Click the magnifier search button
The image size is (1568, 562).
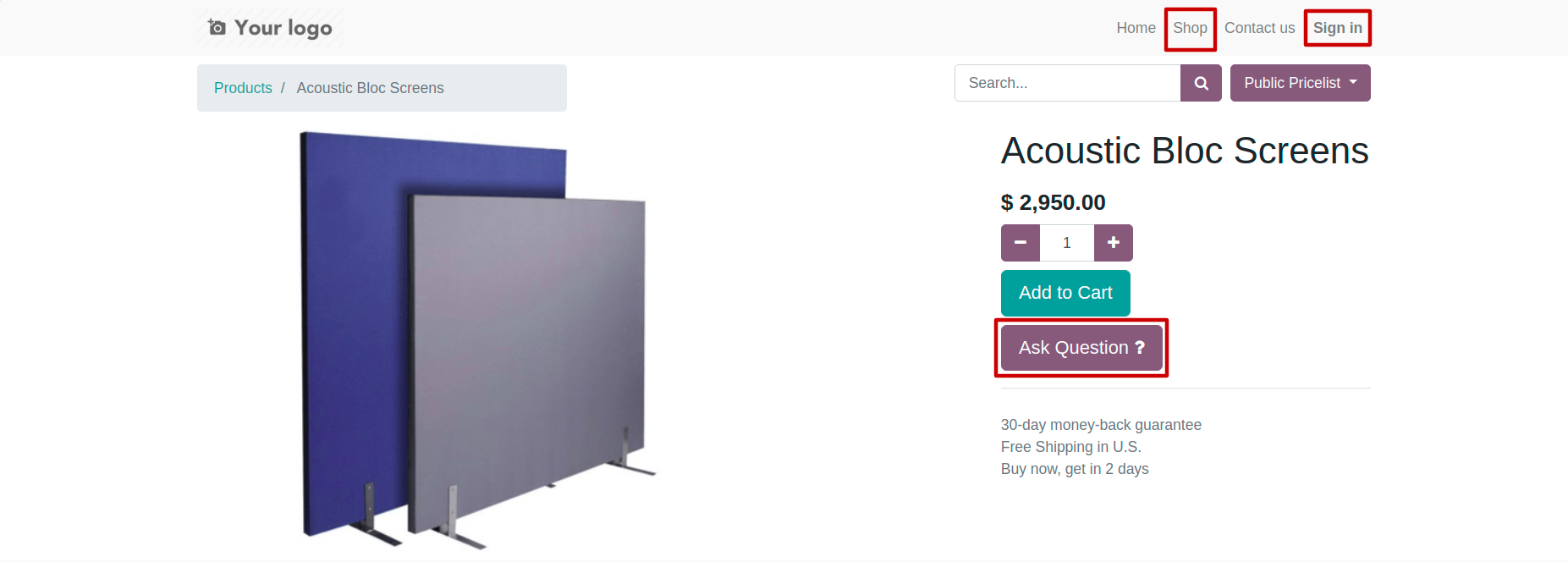pyautogui.click(x=1201, y=83)
